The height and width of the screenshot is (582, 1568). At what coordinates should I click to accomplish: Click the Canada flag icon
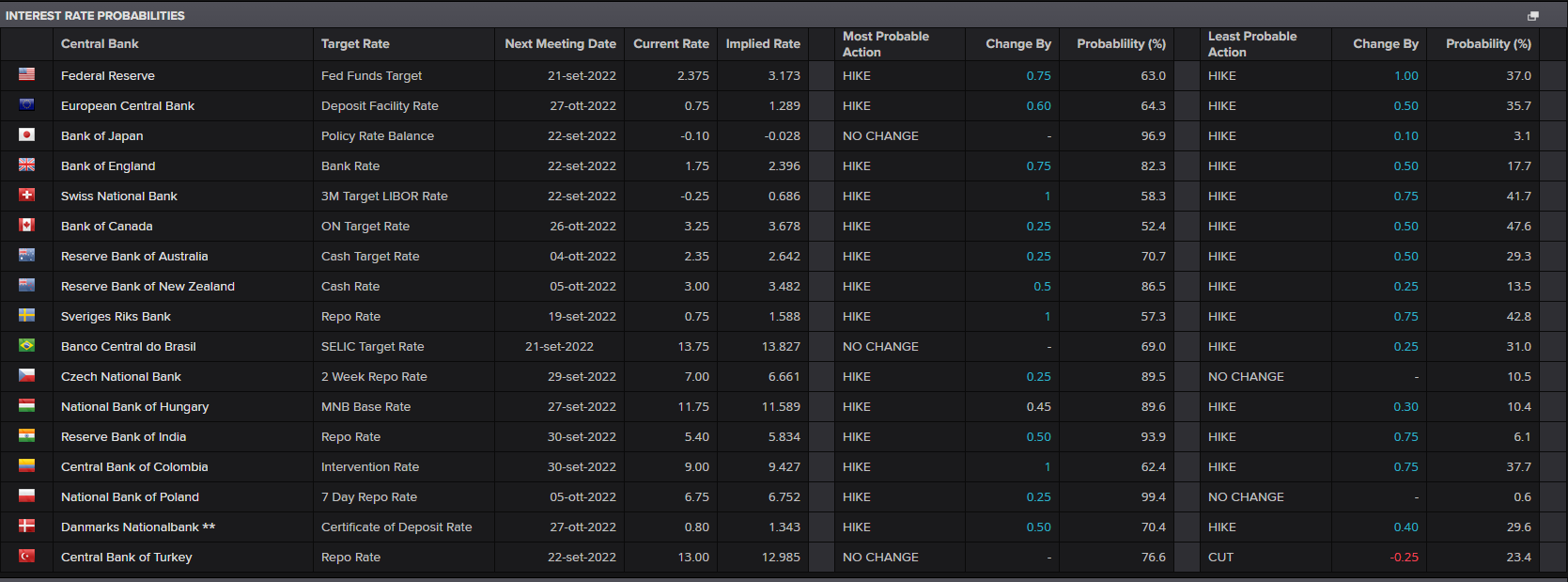pyautogui.click(x=26, y=225)
